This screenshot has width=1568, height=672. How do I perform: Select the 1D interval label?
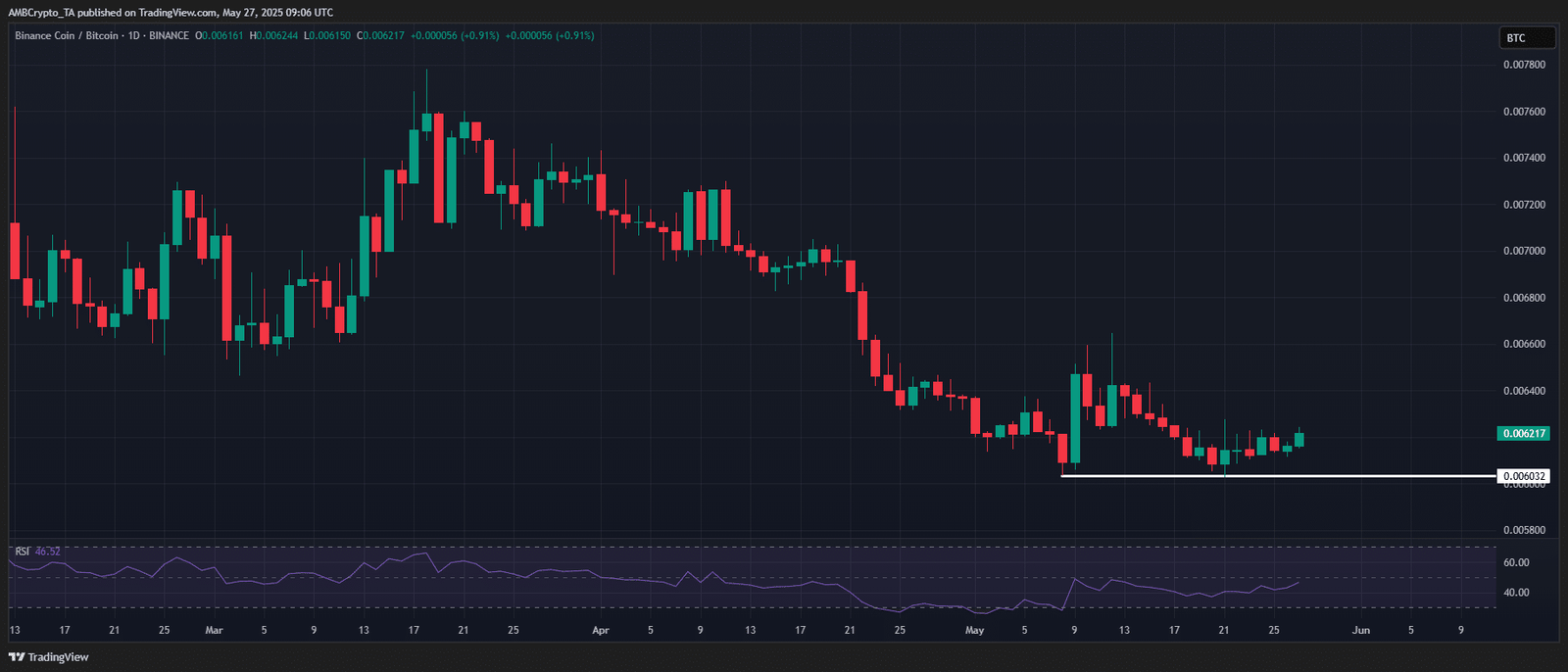[134, 36]
